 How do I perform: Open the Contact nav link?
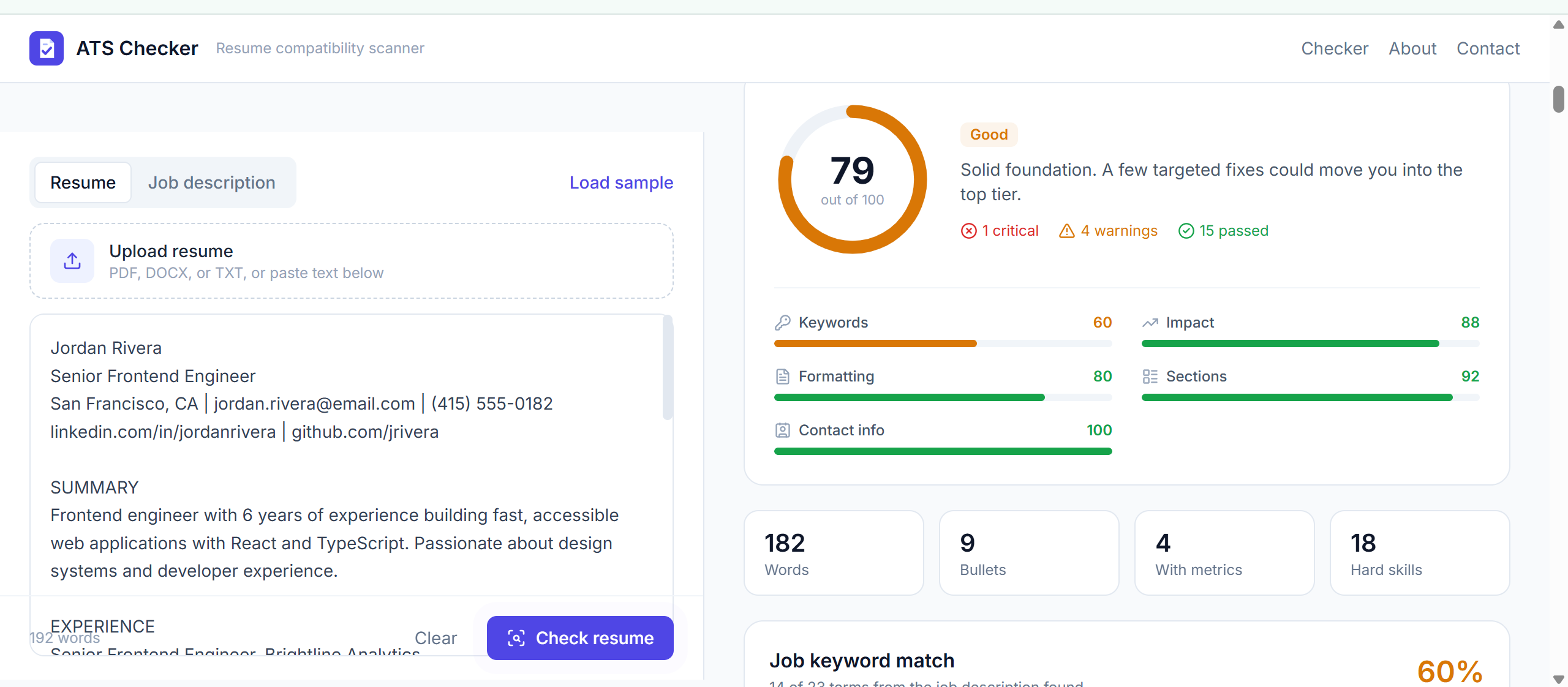[1488, 48]
